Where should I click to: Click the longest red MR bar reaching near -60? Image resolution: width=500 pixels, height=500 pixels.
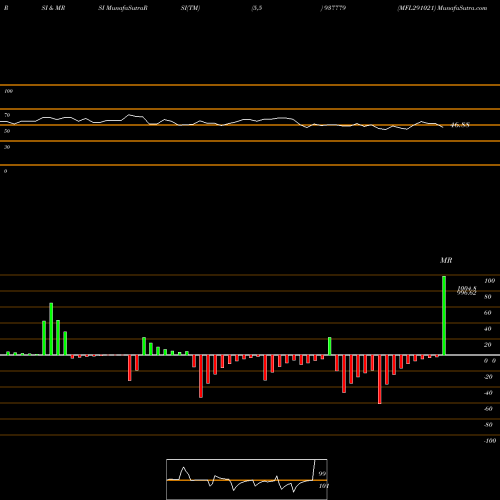click(x=380, y=379)
